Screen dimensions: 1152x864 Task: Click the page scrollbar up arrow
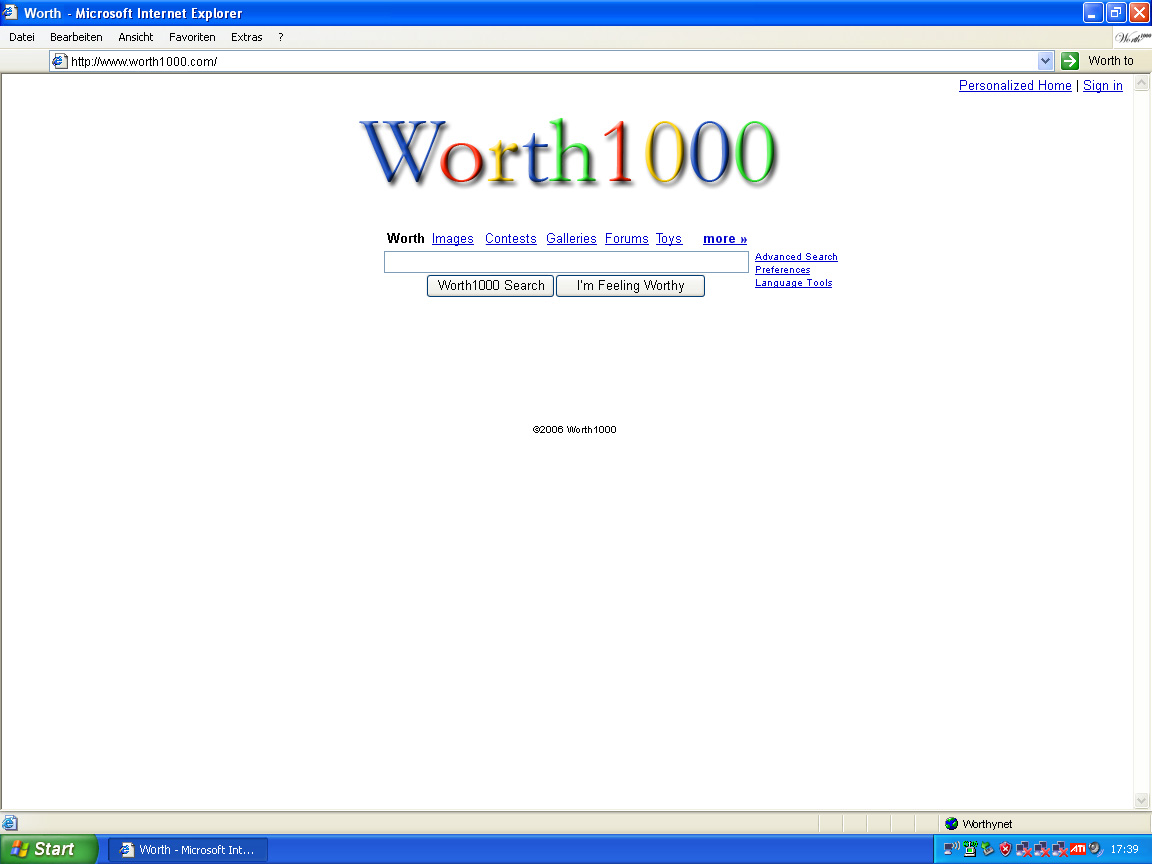pos(1141,83)
